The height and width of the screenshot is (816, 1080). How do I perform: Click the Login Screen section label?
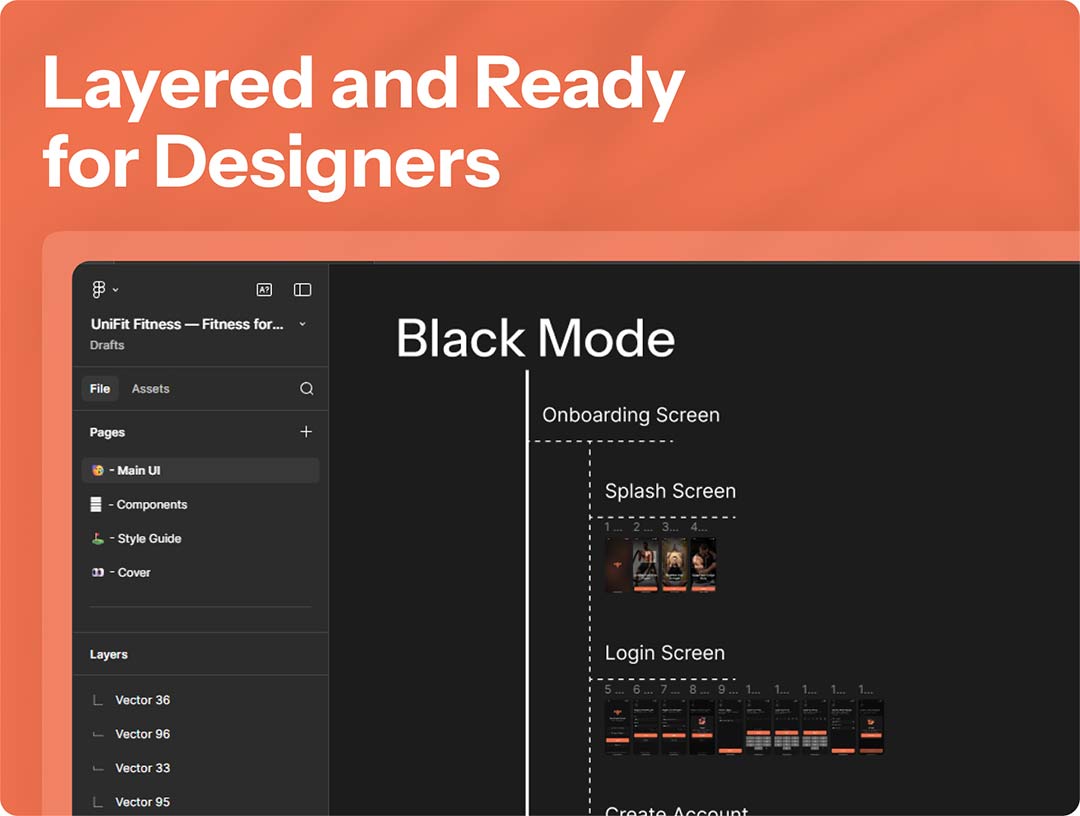[x=664, y=653]
